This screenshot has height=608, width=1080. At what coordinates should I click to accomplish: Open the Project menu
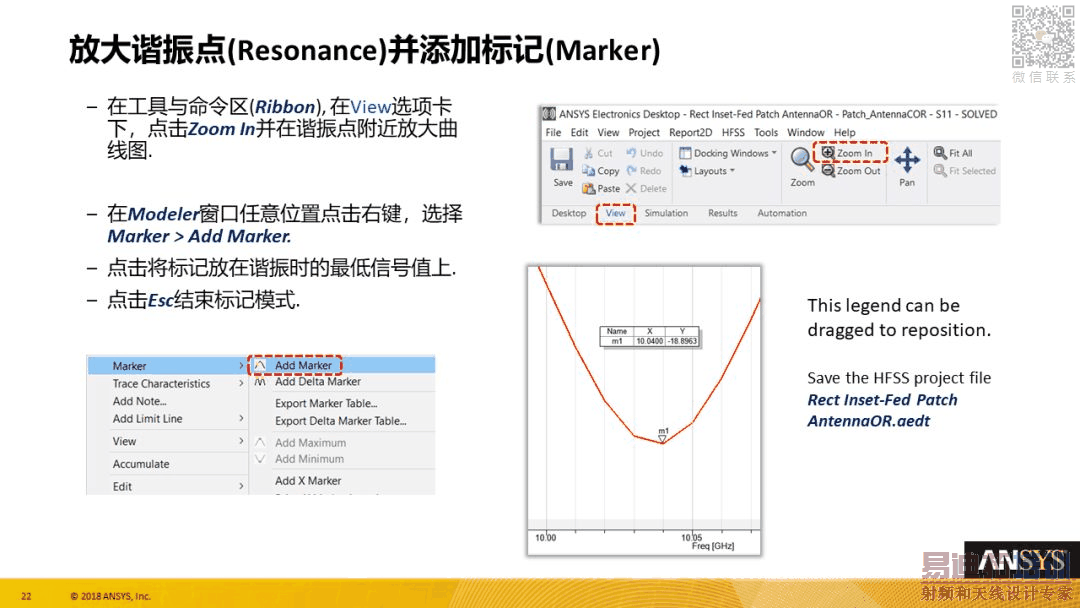click(644, 132)
